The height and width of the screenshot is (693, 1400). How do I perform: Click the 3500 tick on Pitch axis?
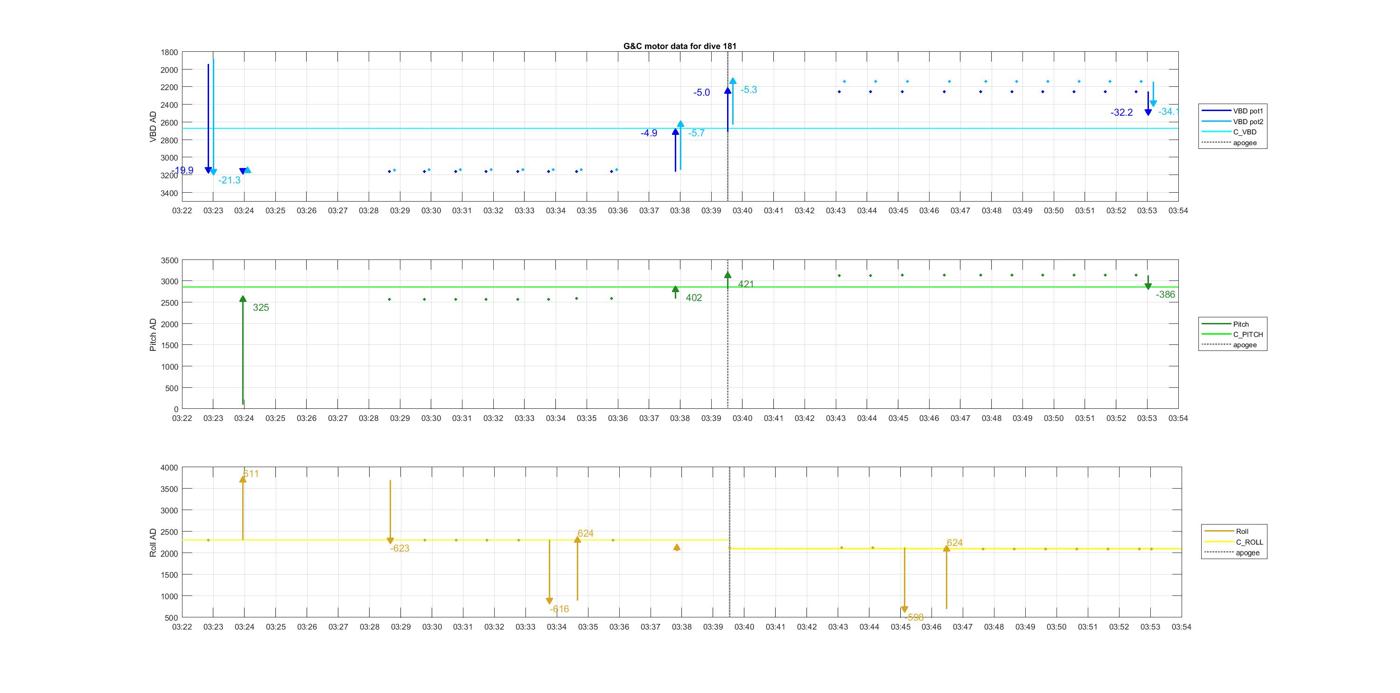pos(170,260)
